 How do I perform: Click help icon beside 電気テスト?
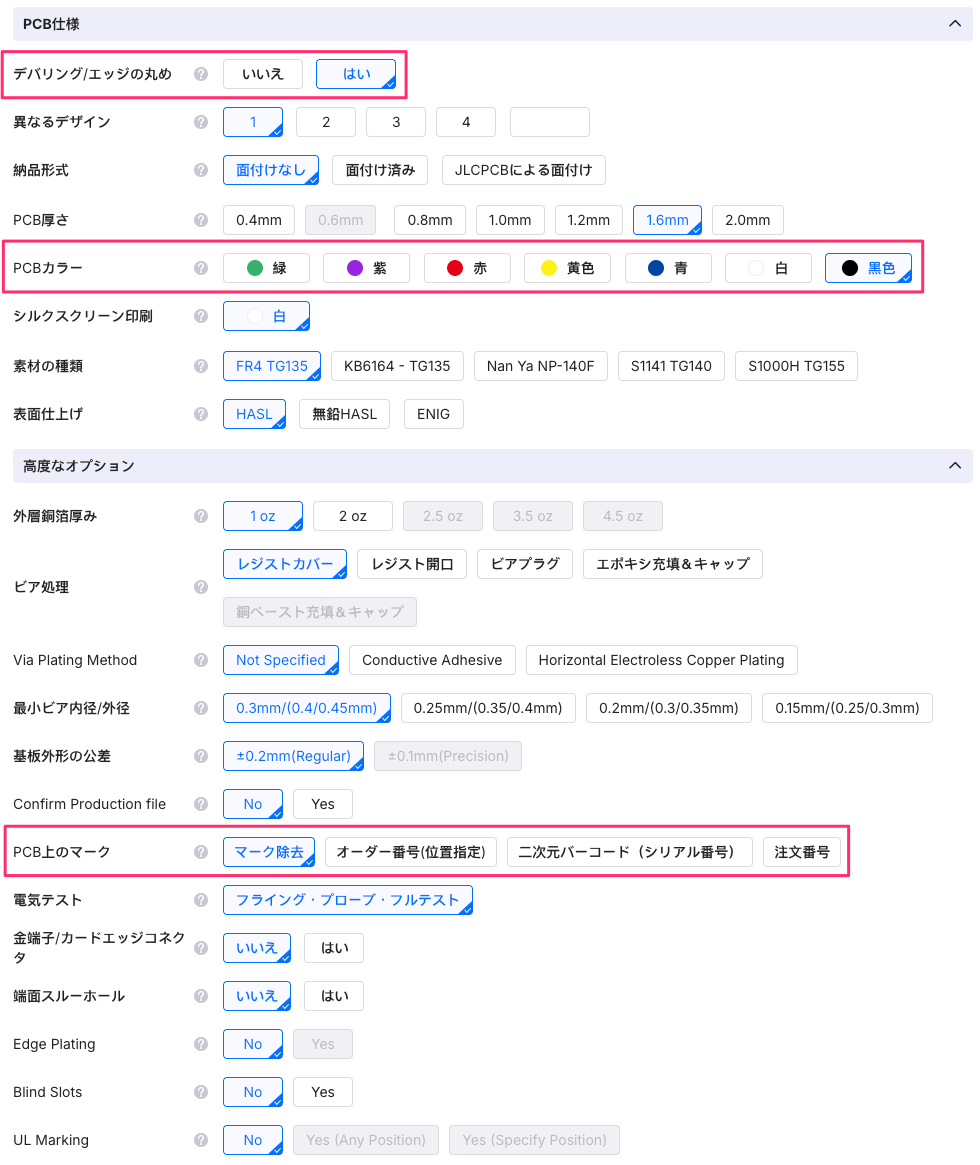[201, 900]
